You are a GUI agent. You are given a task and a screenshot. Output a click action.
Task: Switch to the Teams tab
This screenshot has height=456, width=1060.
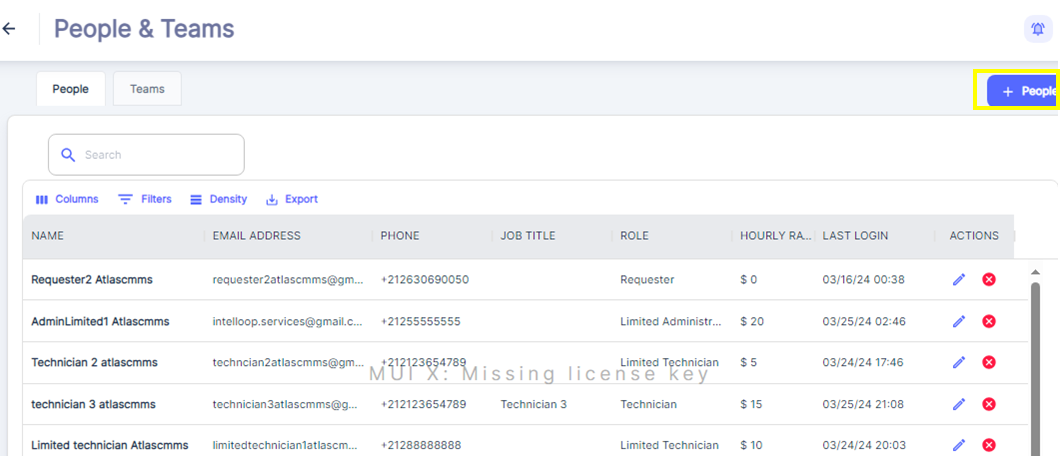pyautogui.click(x=147, y=89)
